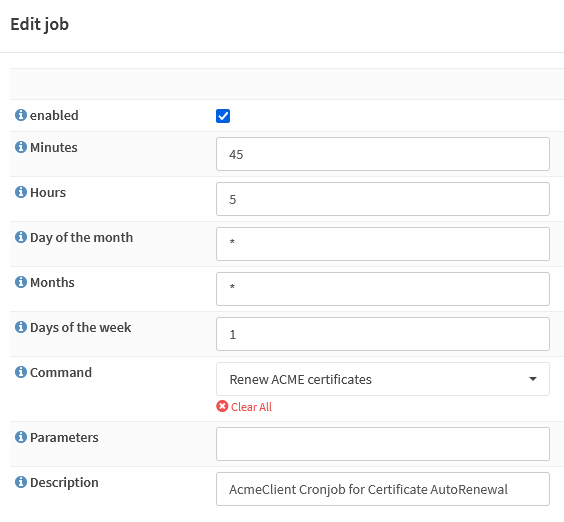564x522 pixels.
Task: Click into the Hours input field
Action: [x=383, y=199]
